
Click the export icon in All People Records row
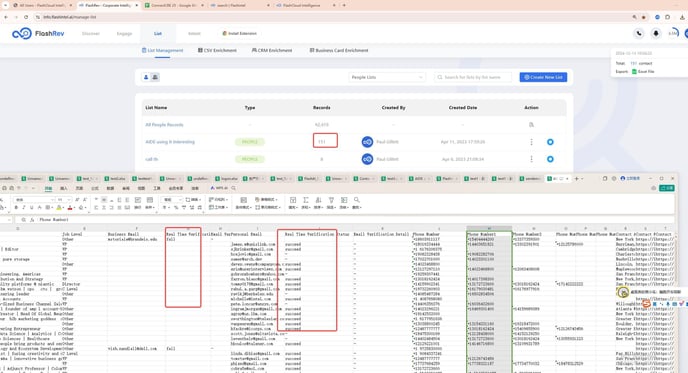[x=531, y=125]
